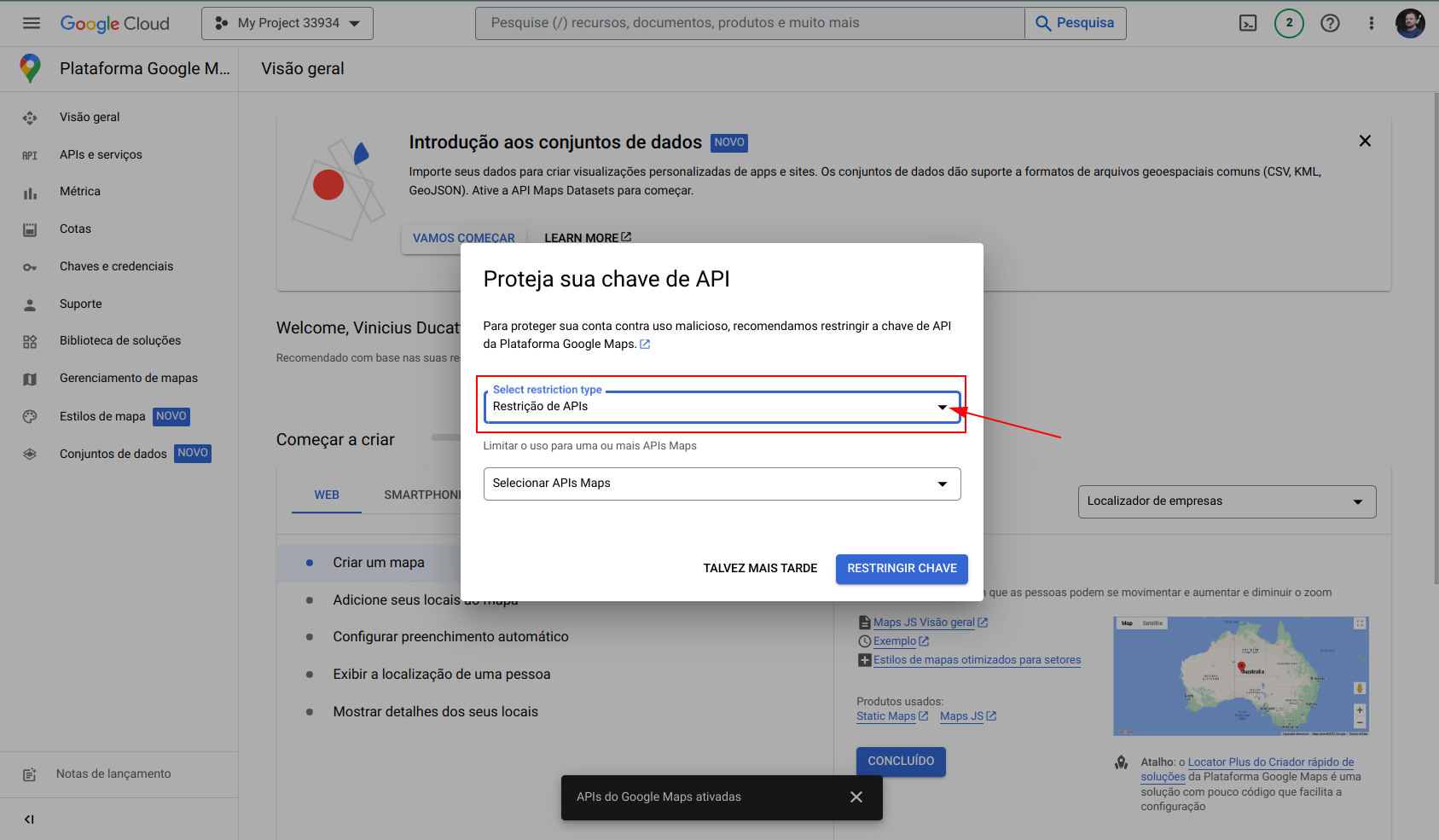Viewport: 1439px width, 840px height.
Task: Click the layers Conjuntos de dados icon
Action: point(30,454)
